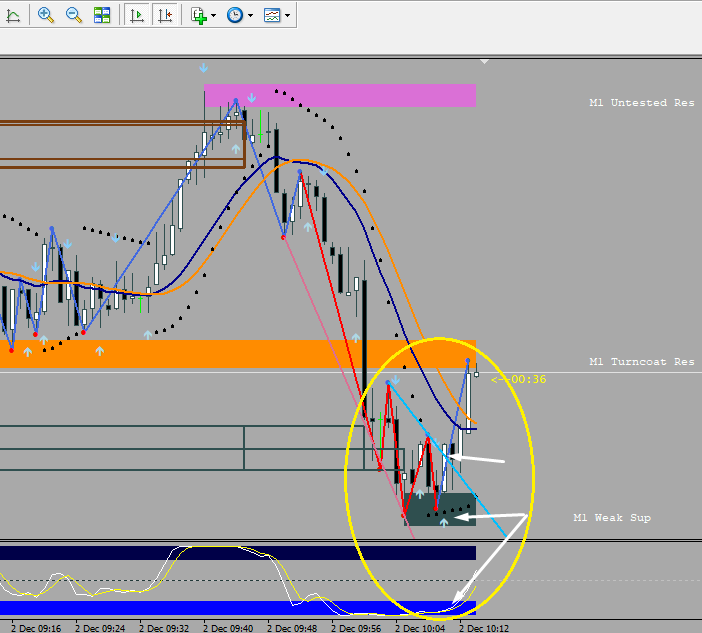Expand the Periods dropdown arrow

[x=250, y=16]
